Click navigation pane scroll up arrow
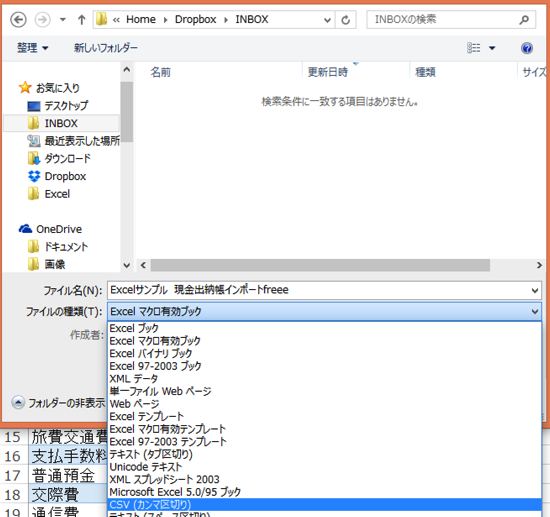Image resolution: width=550 pixels, height=517 pixels. 127,69
